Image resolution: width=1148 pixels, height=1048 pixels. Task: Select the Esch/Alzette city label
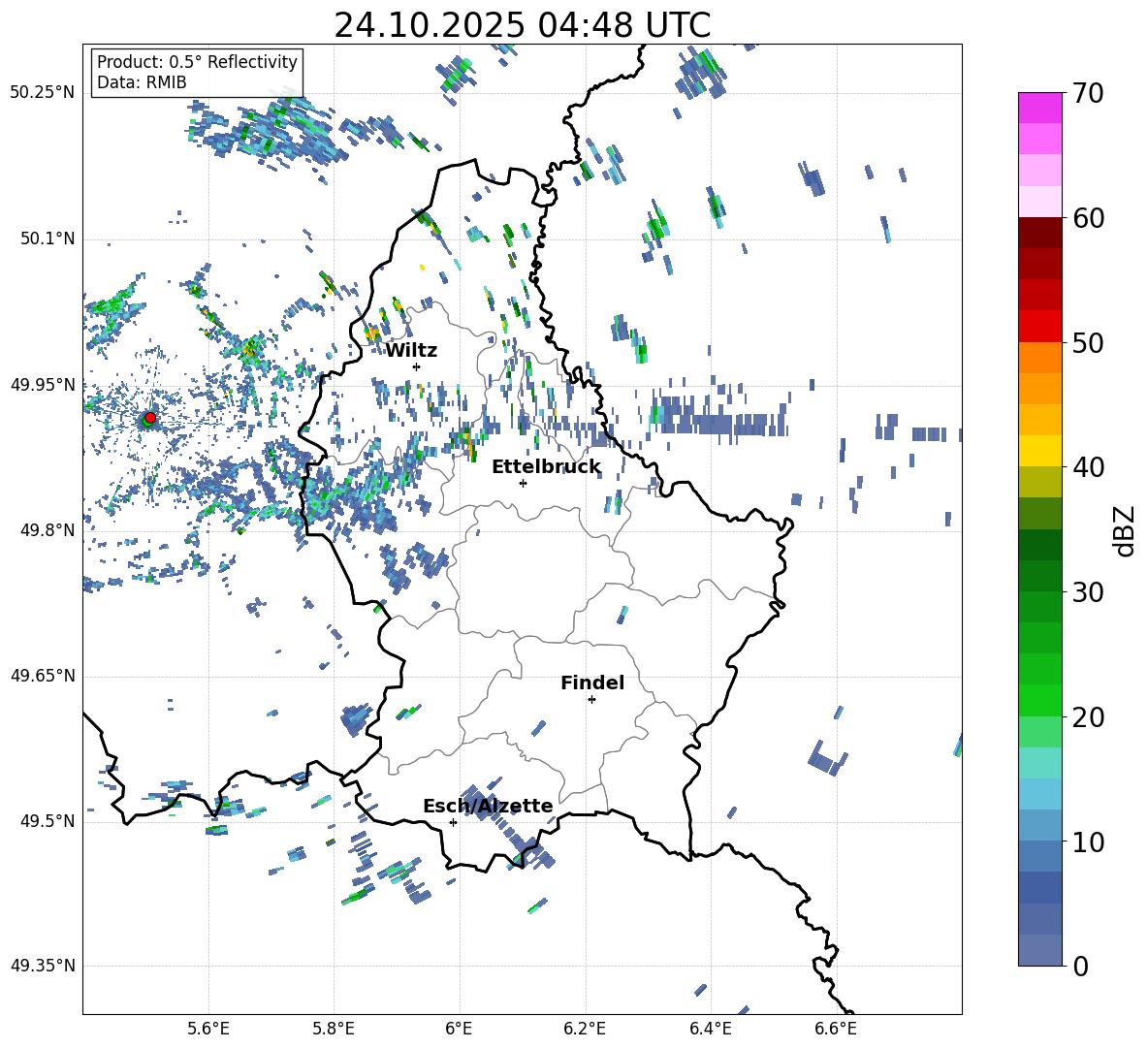point(488,806)
